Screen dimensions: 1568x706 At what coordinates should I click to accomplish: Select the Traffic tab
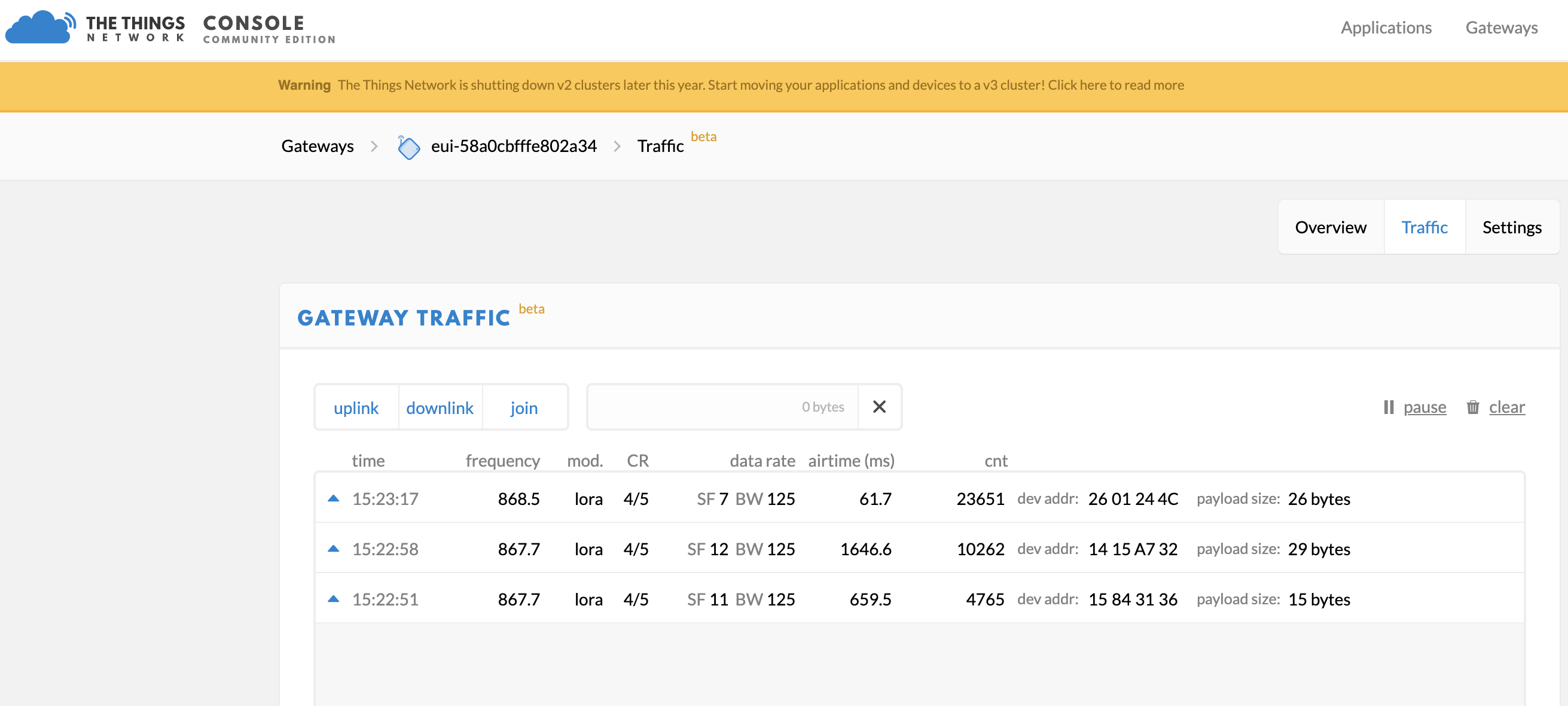point(1424,227)
